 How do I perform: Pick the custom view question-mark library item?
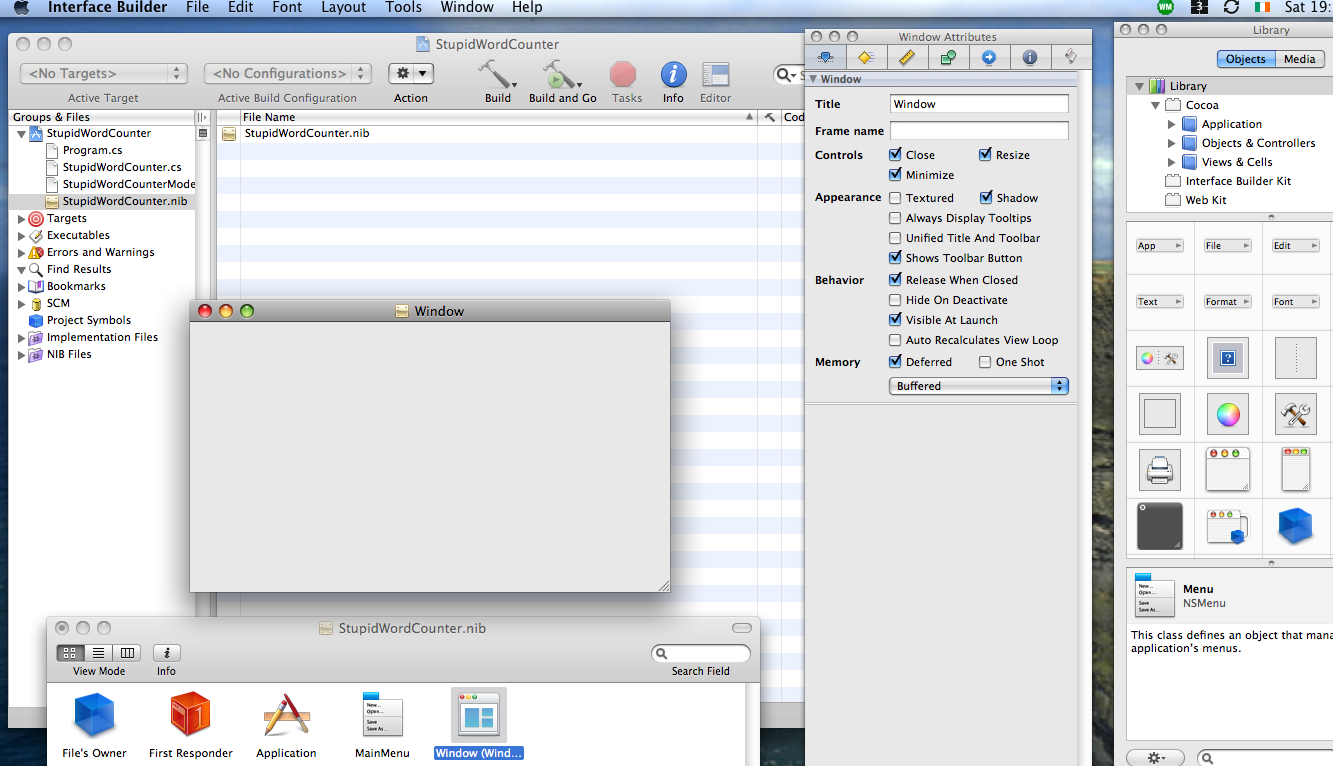[1228, 358]
